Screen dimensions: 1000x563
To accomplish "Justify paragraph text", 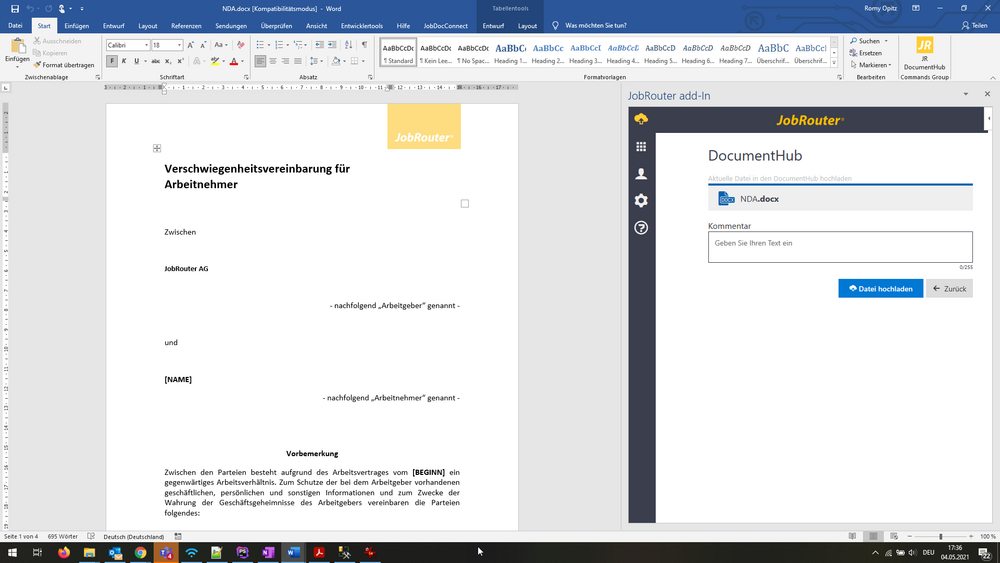I will pyautogui.click(x=298, y=61).
